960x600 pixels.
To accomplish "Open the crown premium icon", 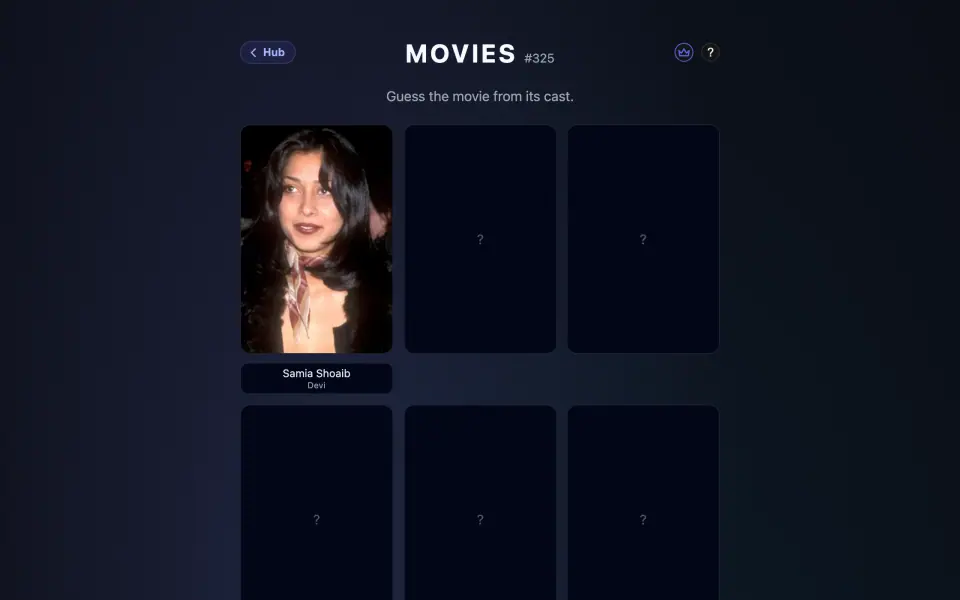I will [x=683, y=53].
